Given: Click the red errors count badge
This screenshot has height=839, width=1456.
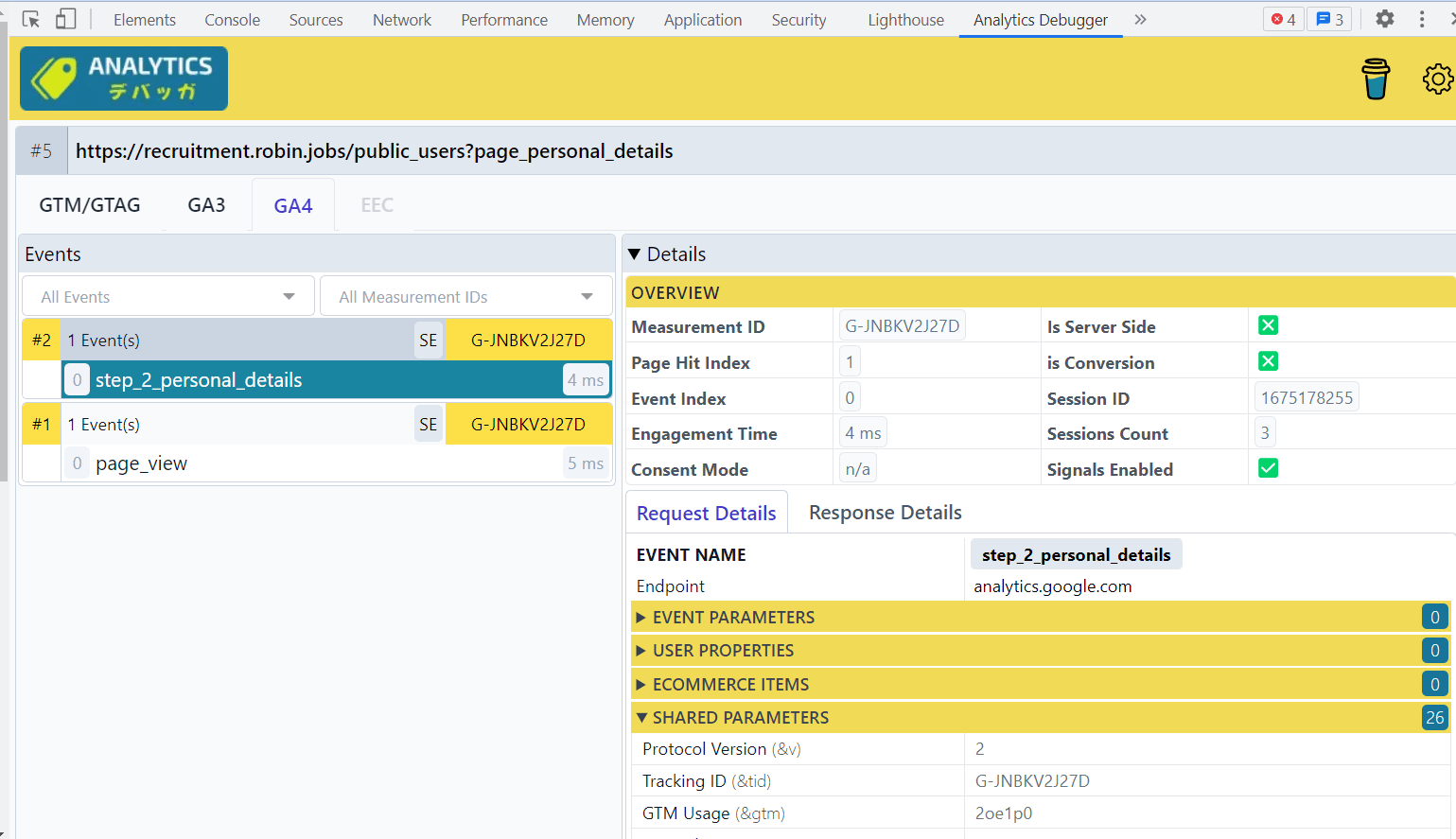Looking at the screenshot, I should [x=1283, y=19].
